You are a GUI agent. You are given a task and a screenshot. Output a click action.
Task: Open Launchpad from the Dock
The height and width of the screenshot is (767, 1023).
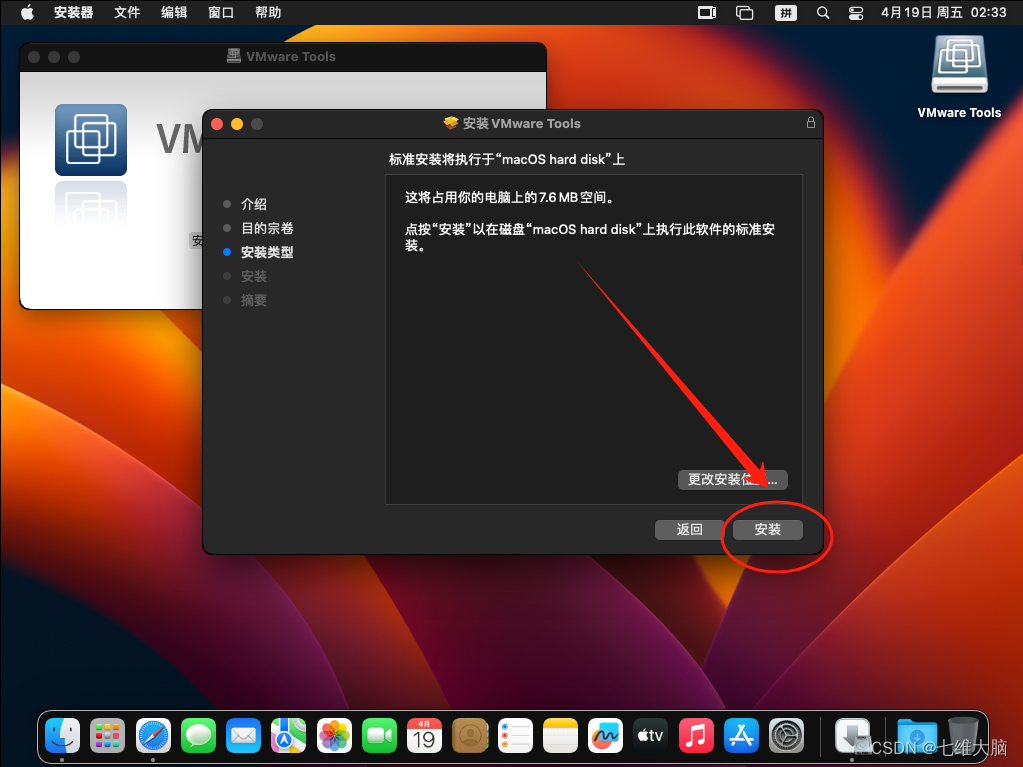(108, 736)
